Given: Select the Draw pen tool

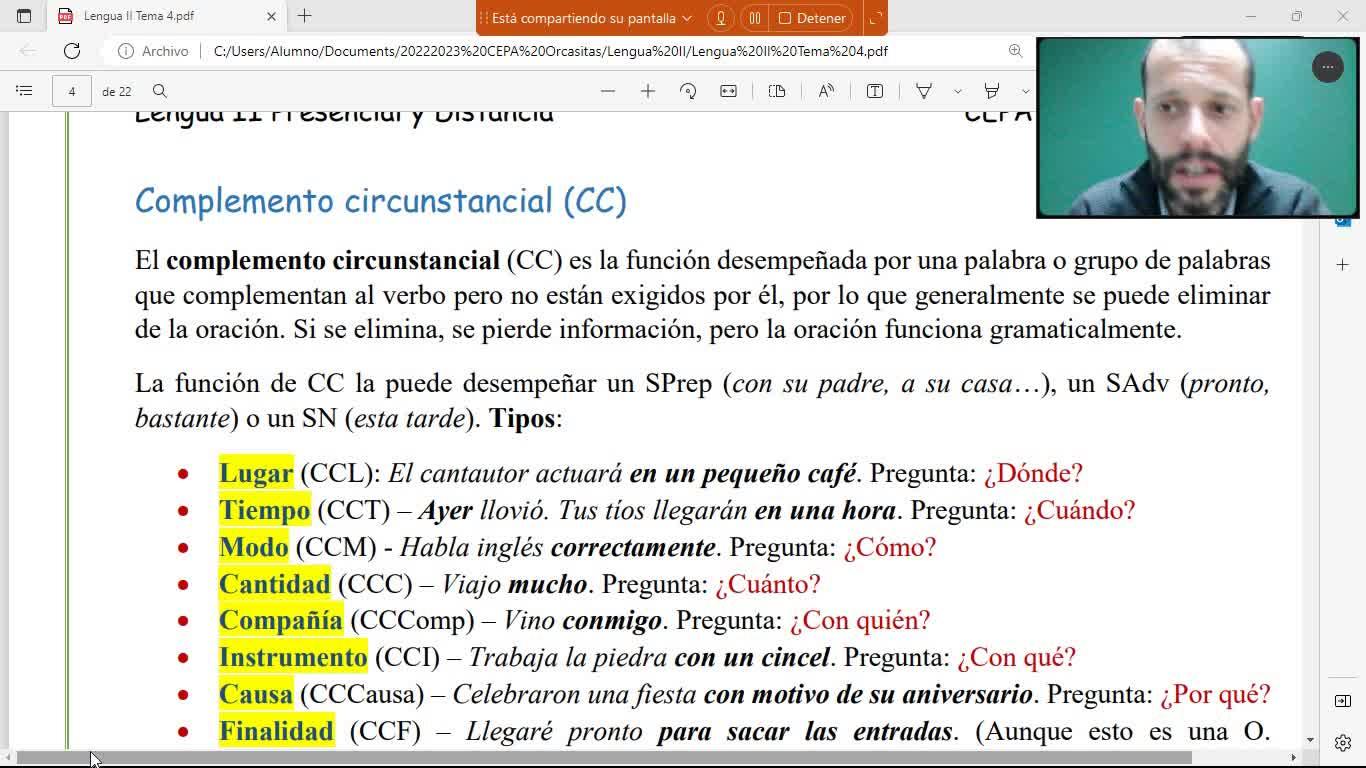Looking at the screenshot, I should (x=924, y=91).
